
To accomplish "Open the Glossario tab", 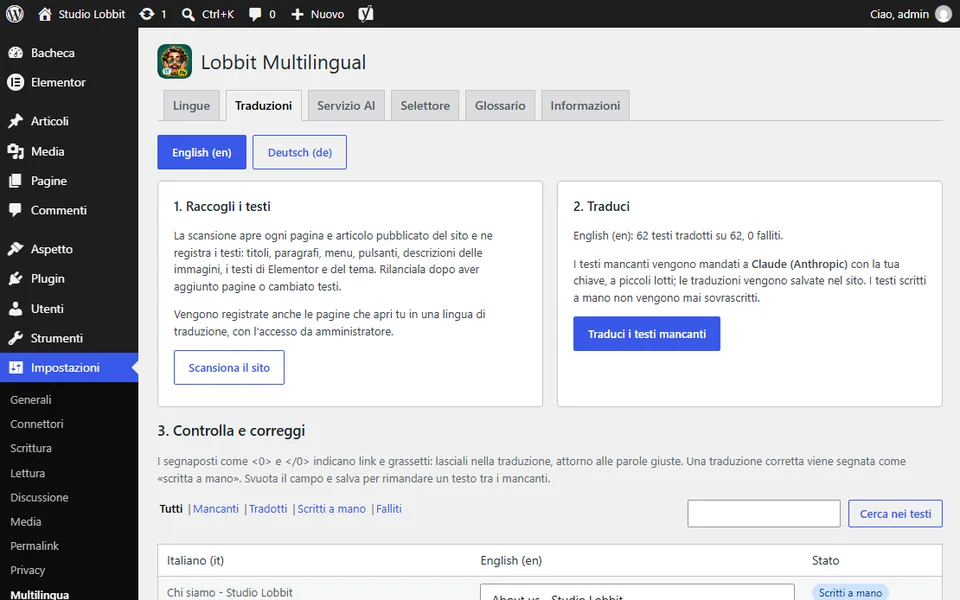I will click(500, 105).
